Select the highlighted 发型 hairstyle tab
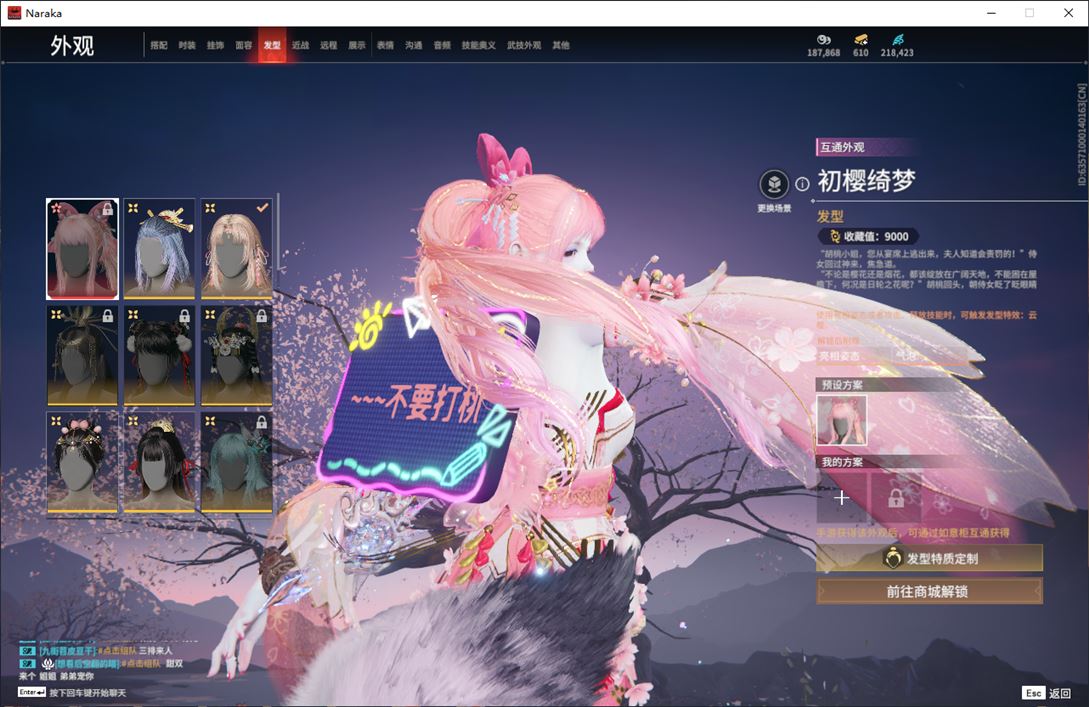Viewport: 1089px width, 707px height. pos(272,45)
